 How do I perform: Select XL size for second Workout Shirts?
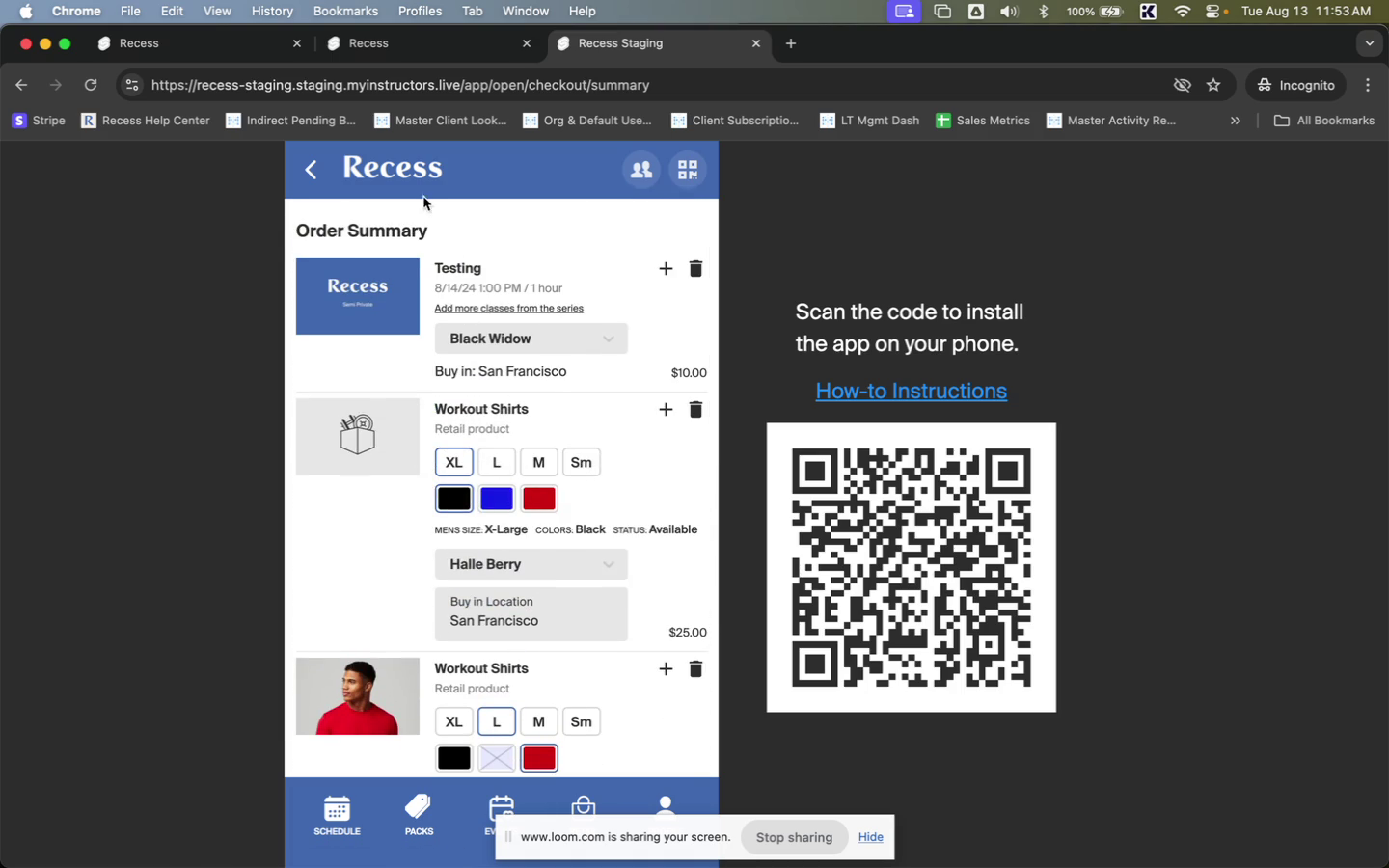(x=454, y=722)
